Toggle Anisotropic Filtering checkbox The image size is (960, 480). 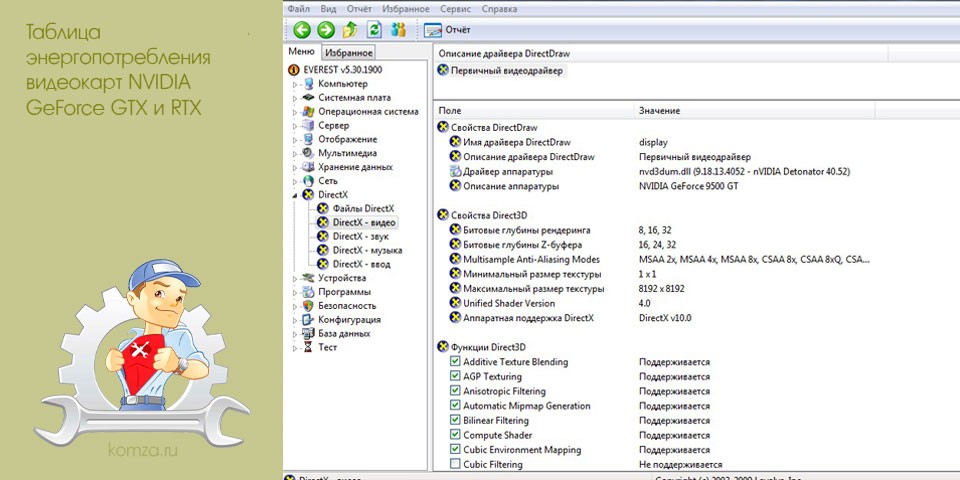coord(455,391)
